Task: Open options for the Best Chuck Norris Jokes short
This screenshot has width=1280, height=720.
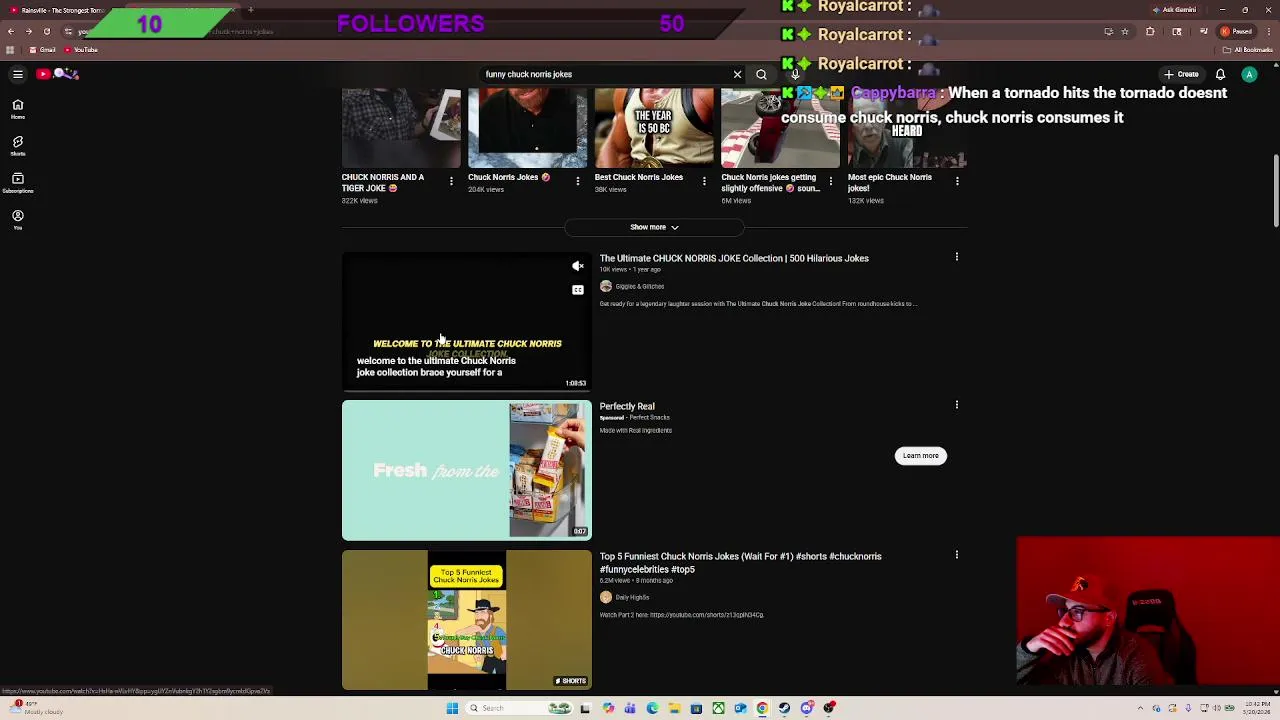Action: pyautogui.click(x=704, y=181)
